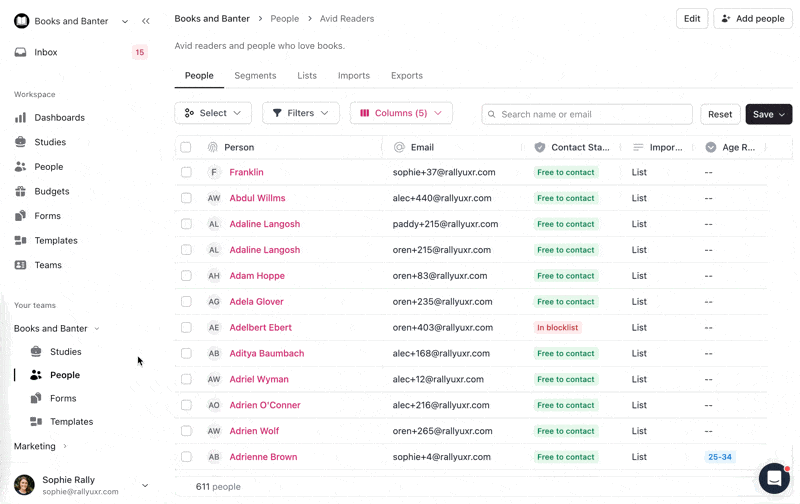The image size is (800, 504).
Task: Click the Workspace Studies briefcase icon
Action: click(20, 142)
